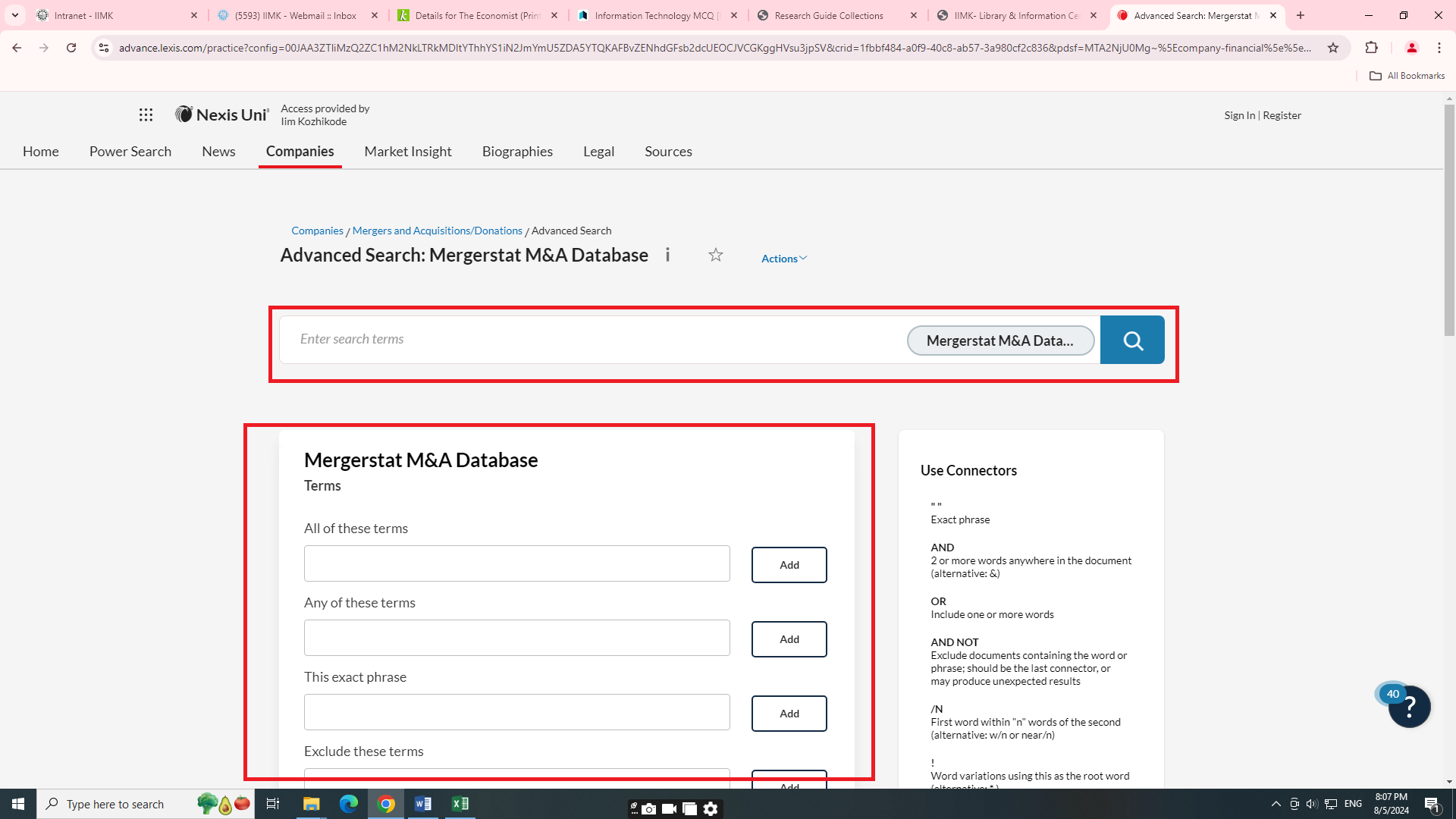Screen dimensions: 1456x819
Task: Click the Sign In link
Action: click(1239, 115)
